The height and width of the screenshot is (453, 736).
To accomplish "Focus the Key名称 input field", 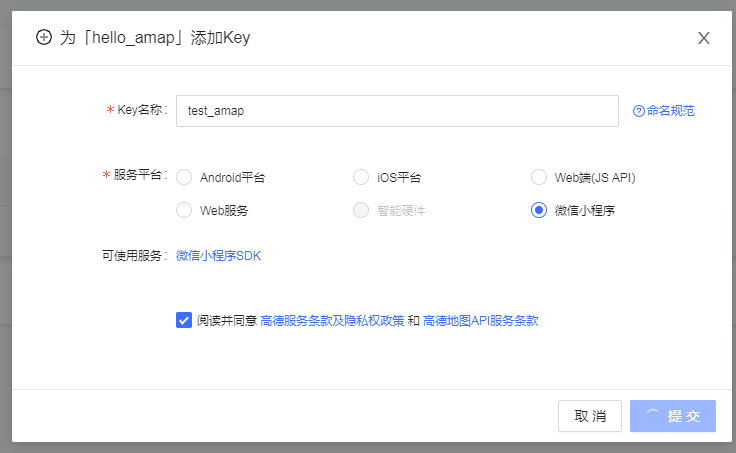I will pyautogui.click(x=397, y=111).
